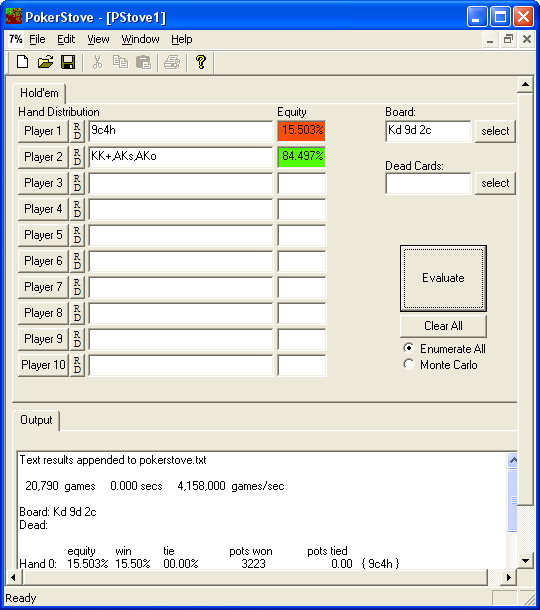Image resolution: width=540 pixels, height=610 pixels.
Task: Click main panel scrollbar up arrow
Action: point(525,84)
